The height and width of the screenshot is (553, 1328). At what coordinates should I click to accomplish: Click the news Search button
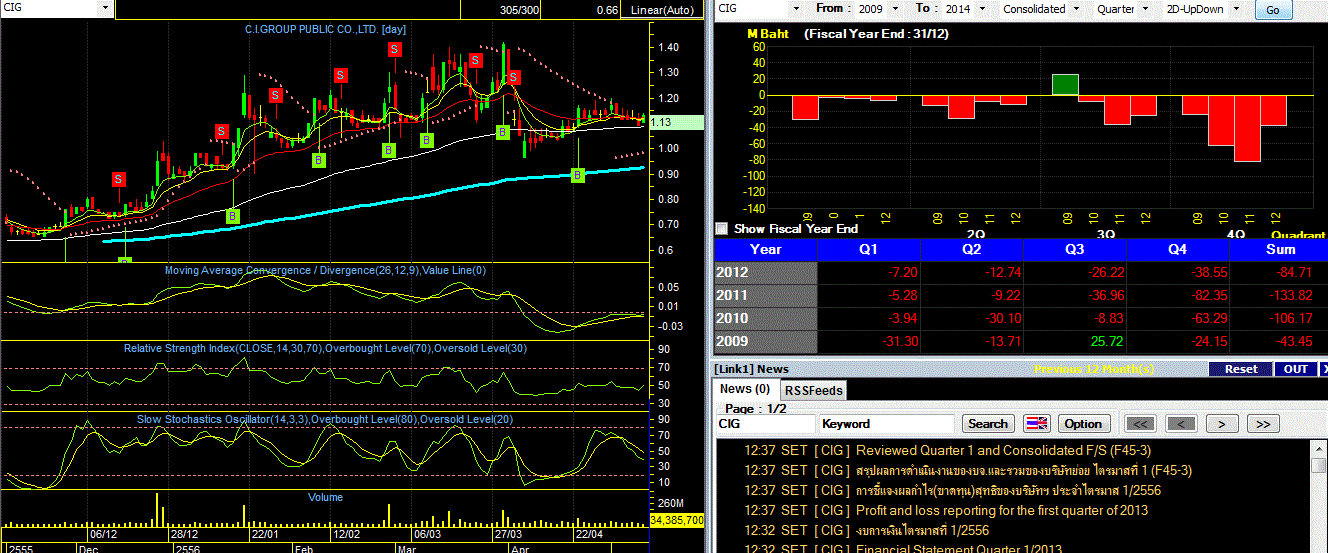[x=988, y=424]
